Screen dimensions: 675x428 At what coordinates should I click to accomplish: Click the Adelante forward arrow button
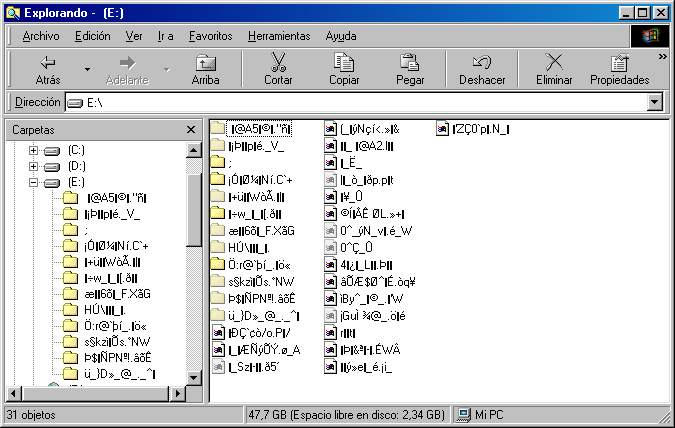(x=127, y=69)
